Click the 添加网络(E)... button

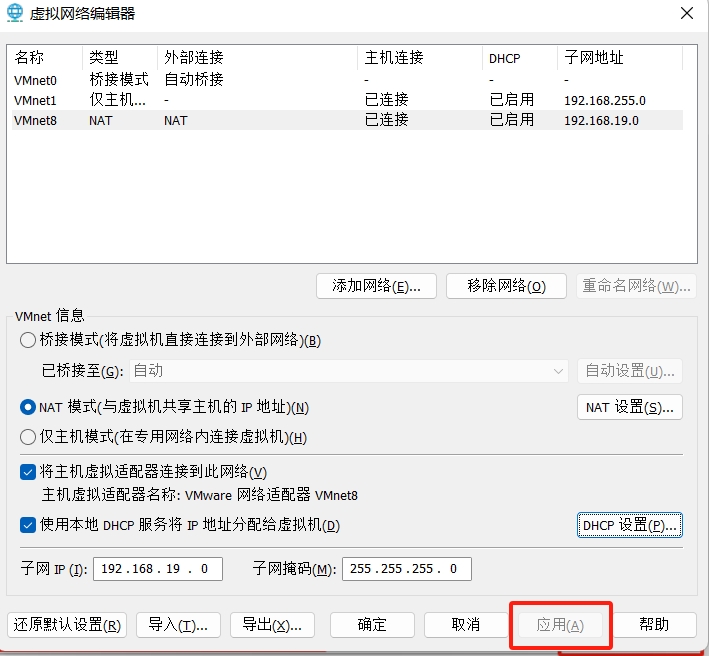coord(376,286)
